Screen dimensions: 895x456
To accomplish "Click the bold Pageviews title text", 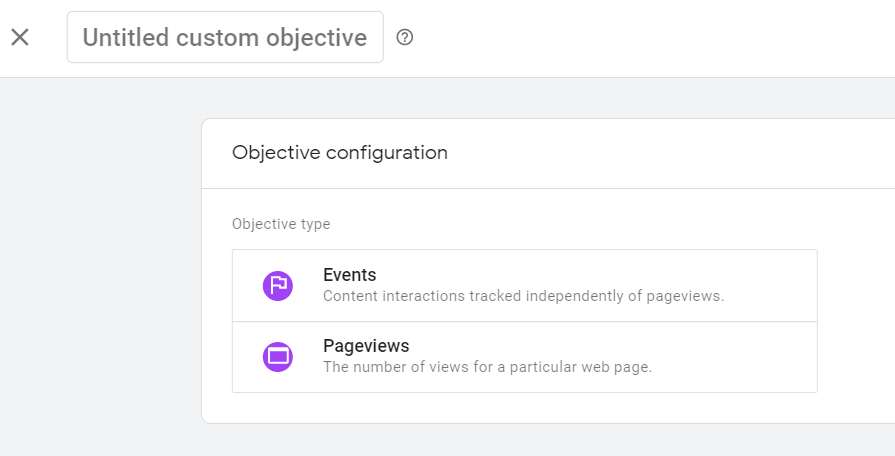I will tap(366, 346).
